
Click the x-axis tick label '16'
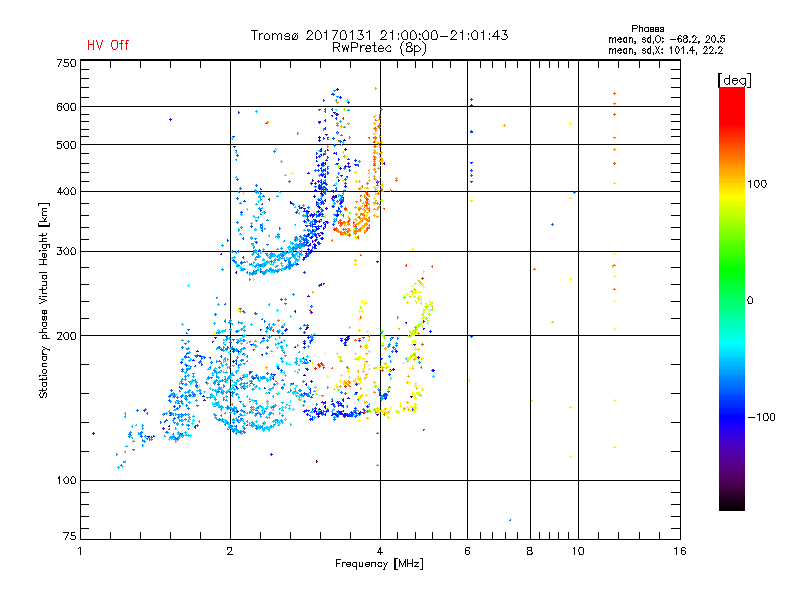pos(680,551)
